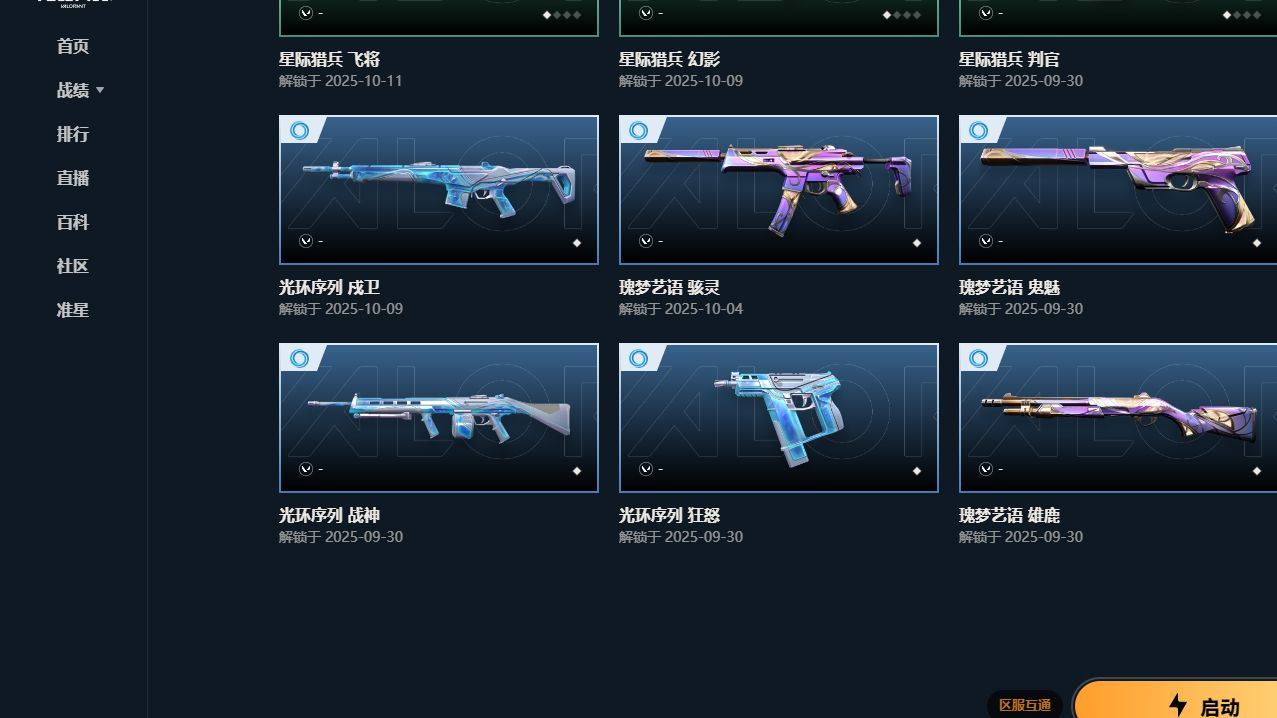Select the 瑰梦艺语 鬼魅 pistol skin thumbnail
The height and width of the screenshot is (718, 1277).
click(1118, 190)
